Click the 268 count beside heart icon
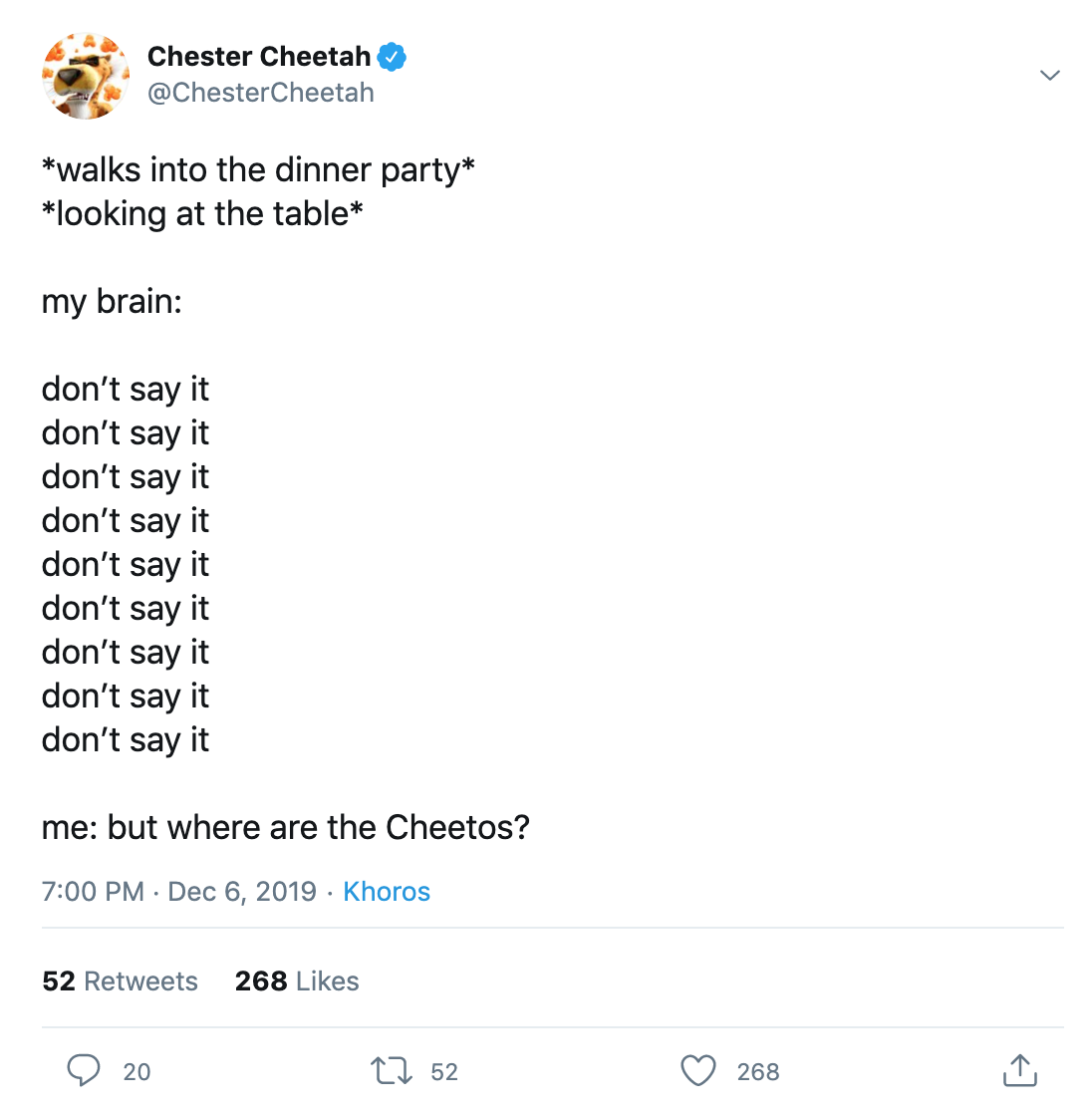 [758, 1072]
